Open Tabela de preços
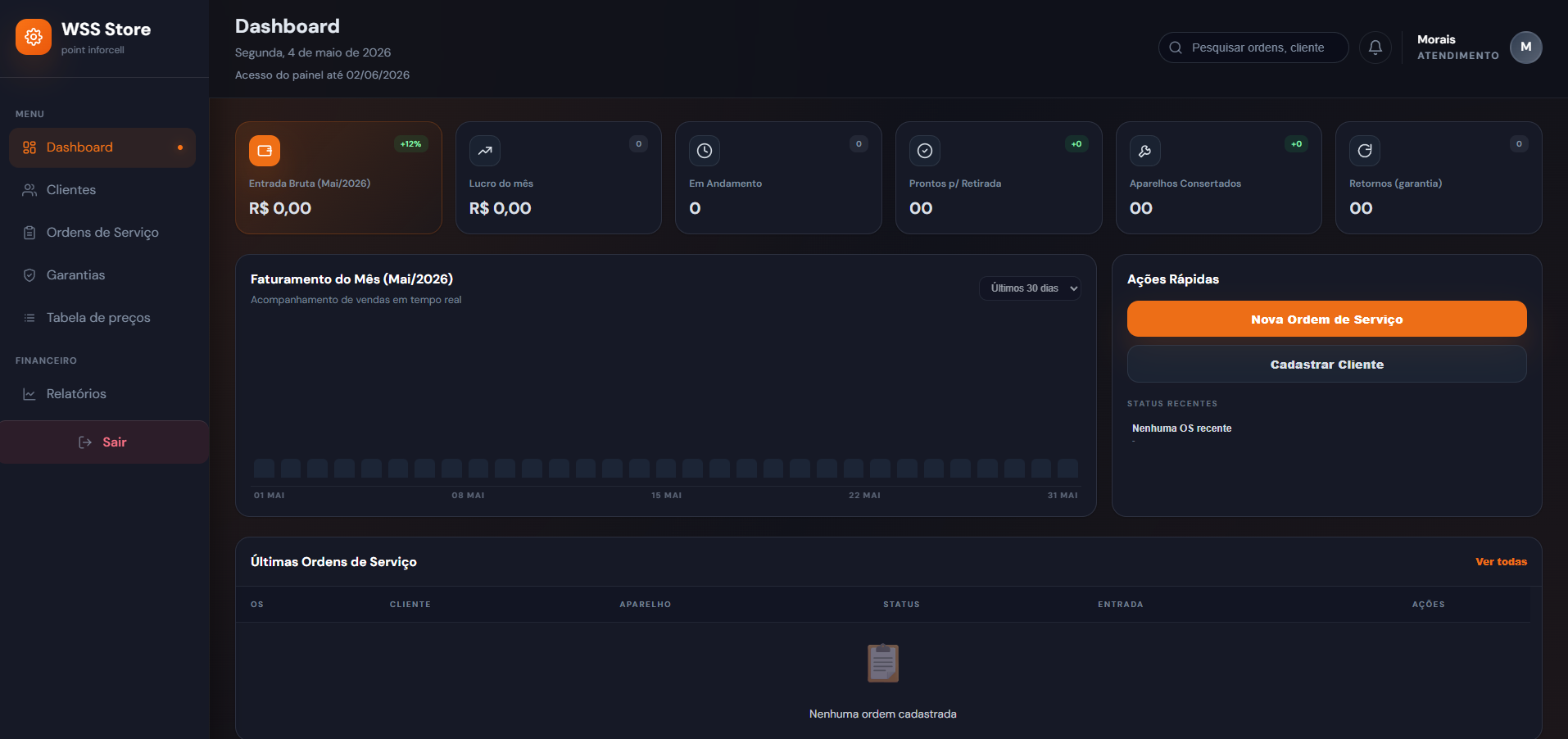The height and width of the screenshot is (739, 1568). pyautogui.click(x=102, y=318)
